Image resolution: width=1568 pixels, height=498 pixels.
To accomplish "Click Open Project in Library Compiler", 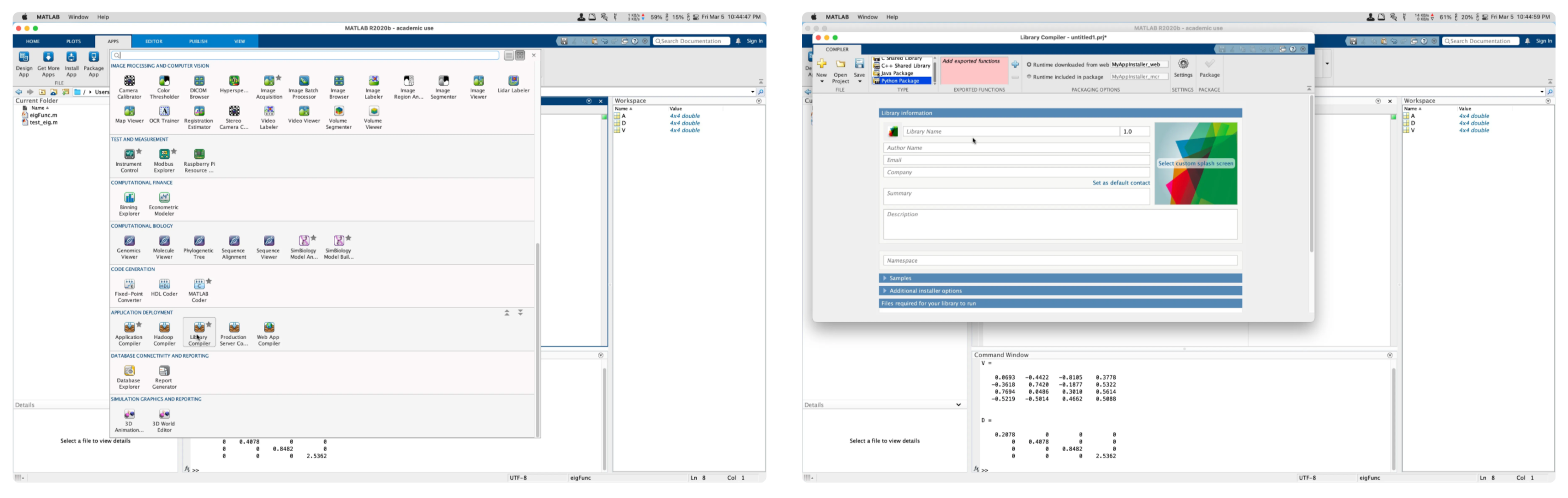I will 840,72.
